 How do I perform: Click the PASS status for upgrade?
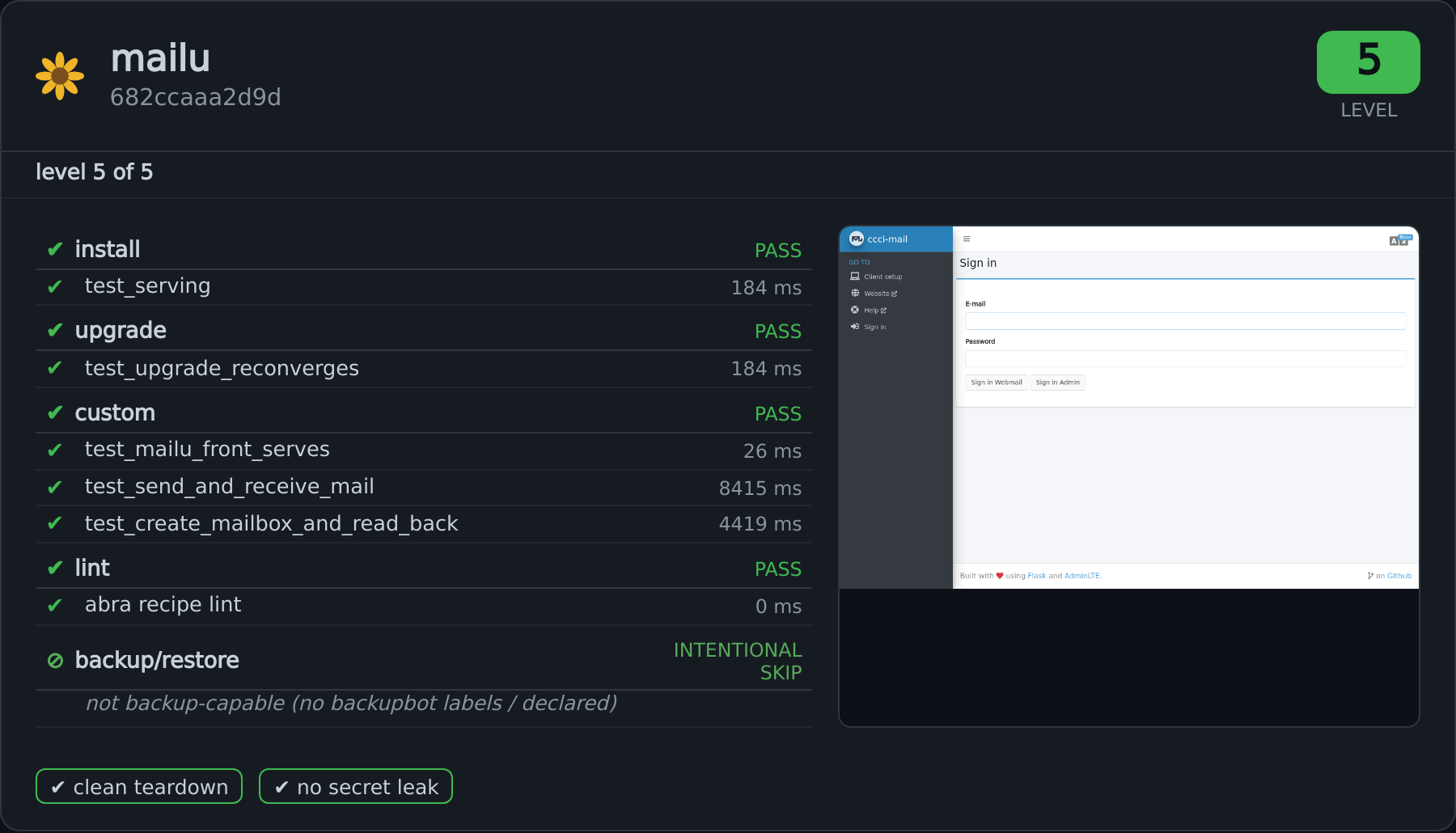(x=778, y=332)
